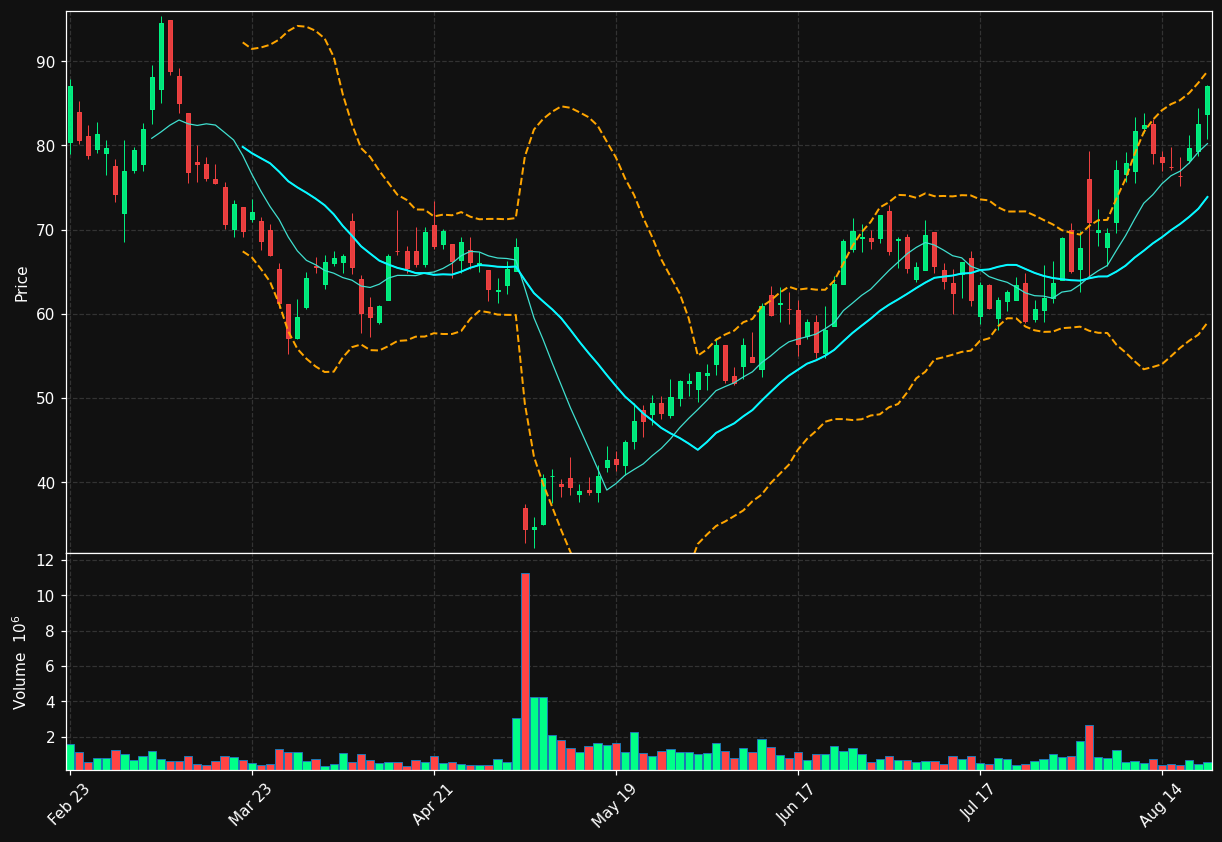Click the 70 price axis value
Image resolution: width=1222 pixels, height=842 pixels.
(x=46, y=230)
